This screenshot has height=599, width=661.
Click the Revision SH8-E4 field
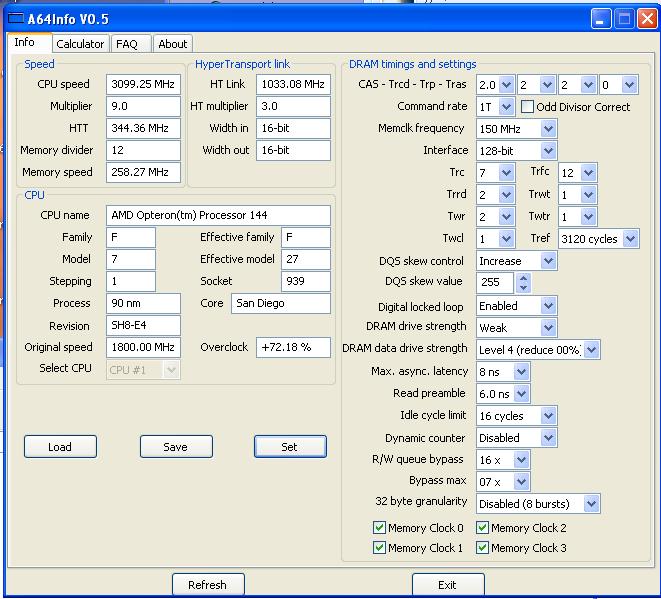(143, 325)
